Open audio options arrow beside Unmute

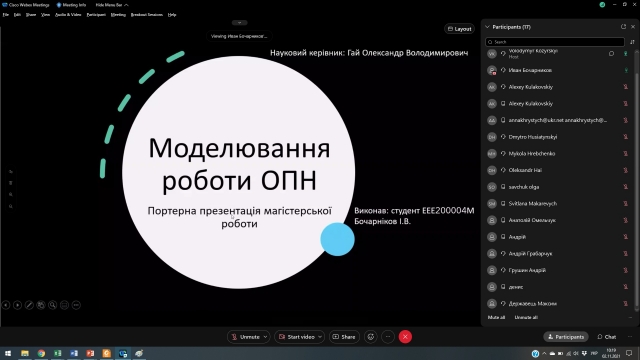265,337
